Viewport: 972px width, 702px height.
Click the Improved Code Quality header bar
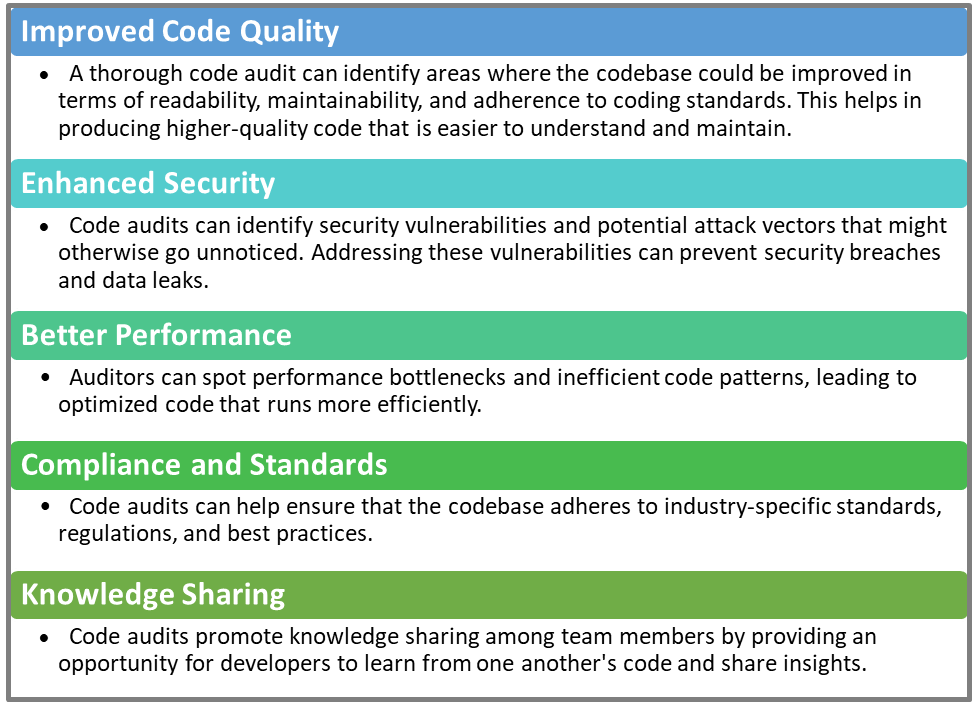click(x=486, y=31)
